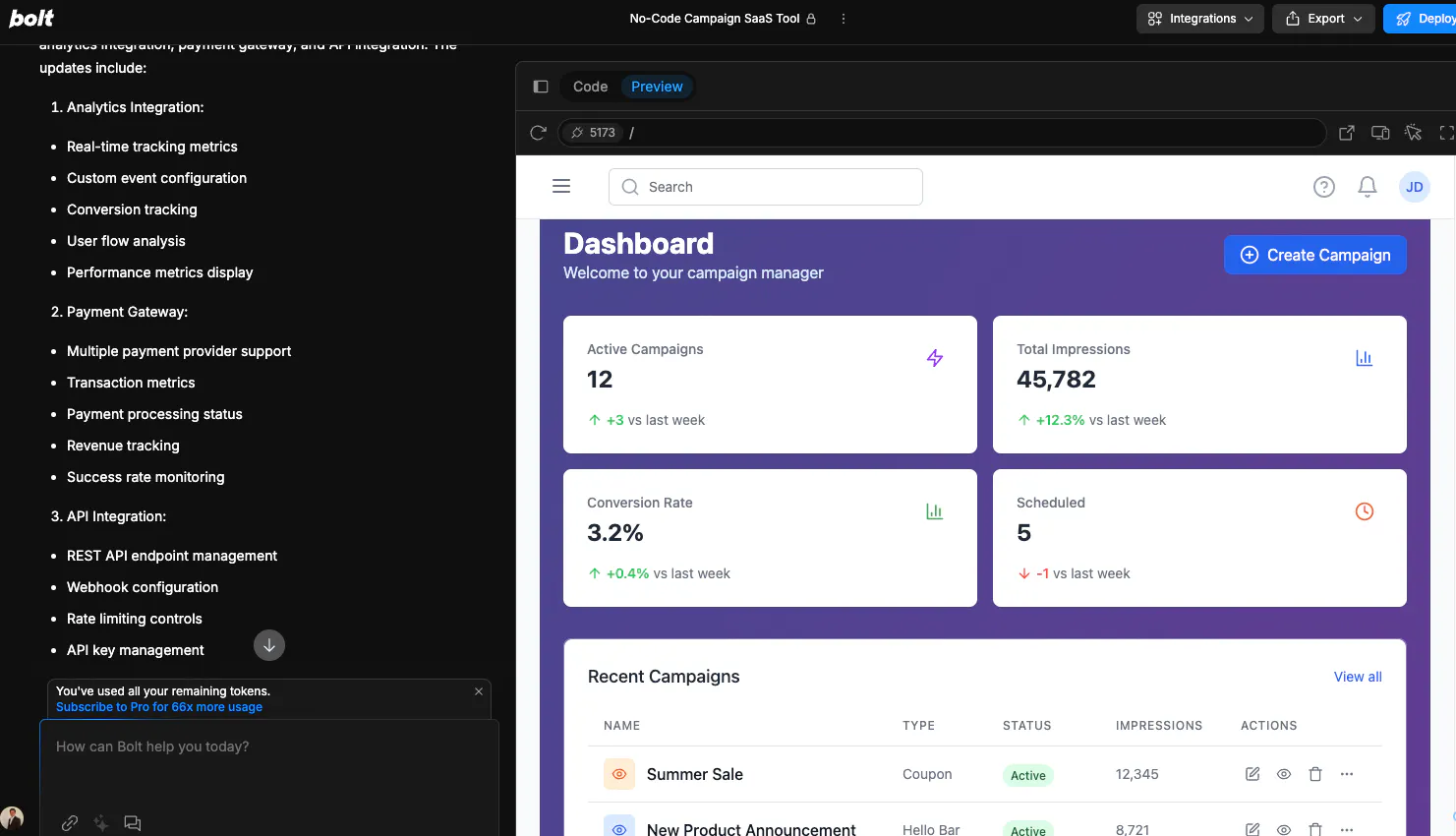Click the sparkle enhance prompt icon
Screen dimensions: 1456x836
click(x=101, y=823)
